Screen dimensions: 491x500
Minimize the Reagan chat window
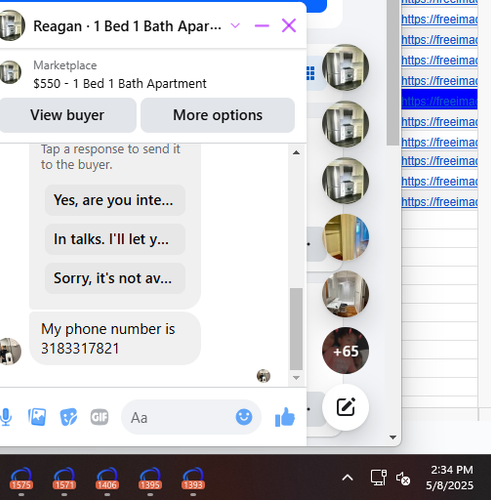pyautogui.click(x=262, y=26)
